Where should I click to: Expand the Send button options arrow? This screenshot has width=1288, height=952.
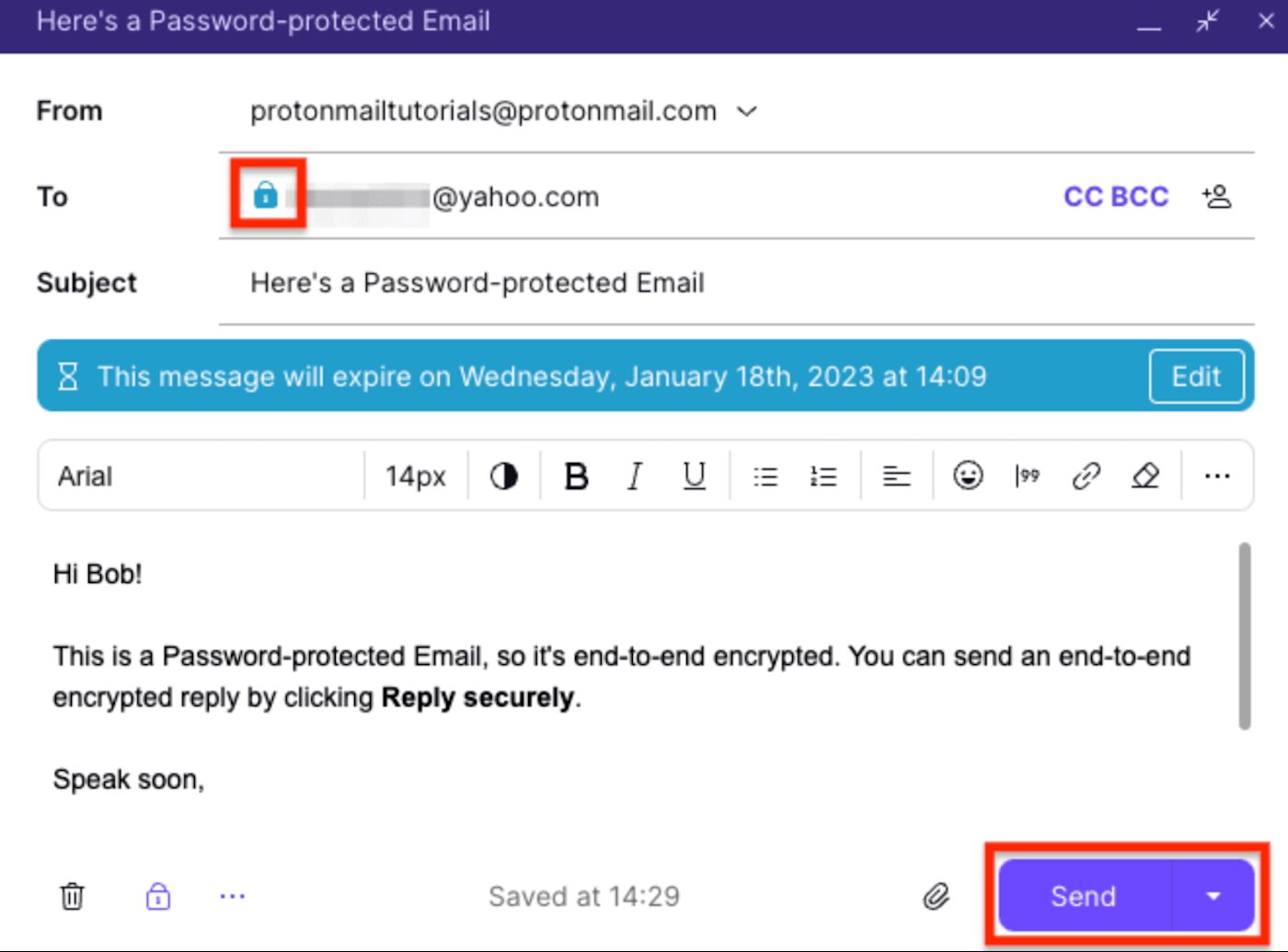[1213, 895]
